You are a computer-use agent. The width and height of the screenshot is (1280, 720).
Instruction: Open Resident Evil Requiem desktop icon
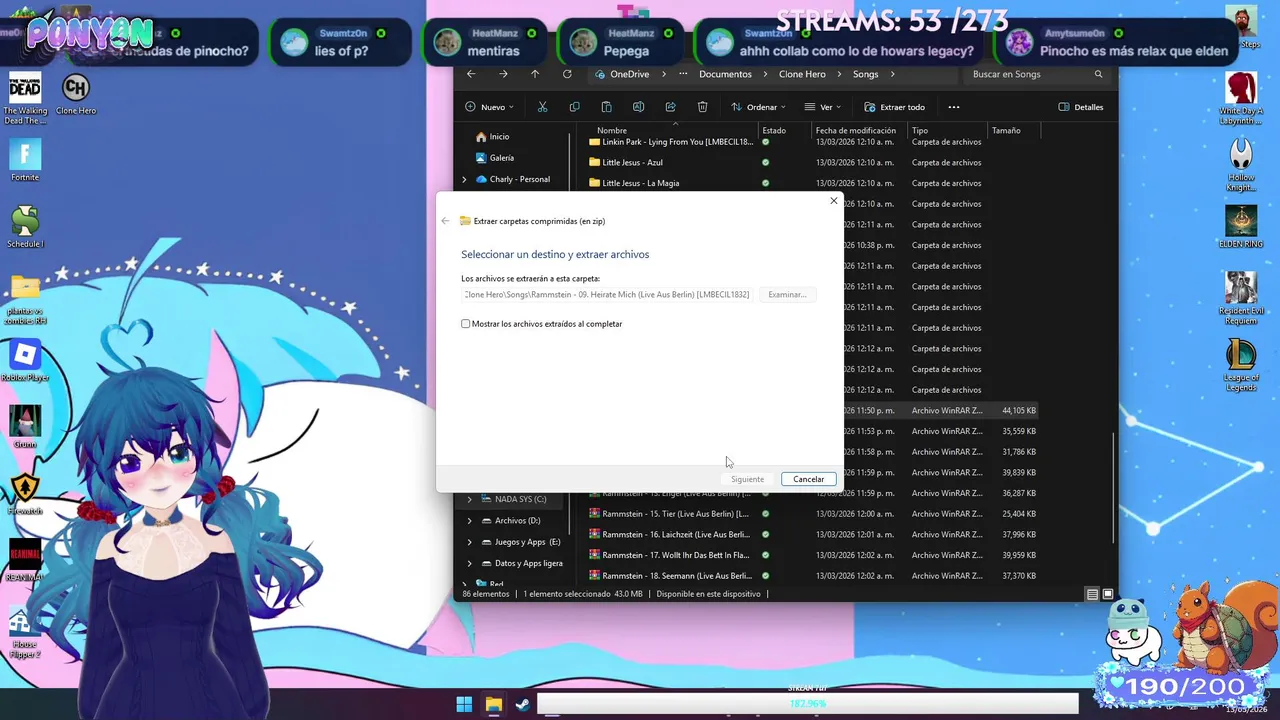point(1241,299)
